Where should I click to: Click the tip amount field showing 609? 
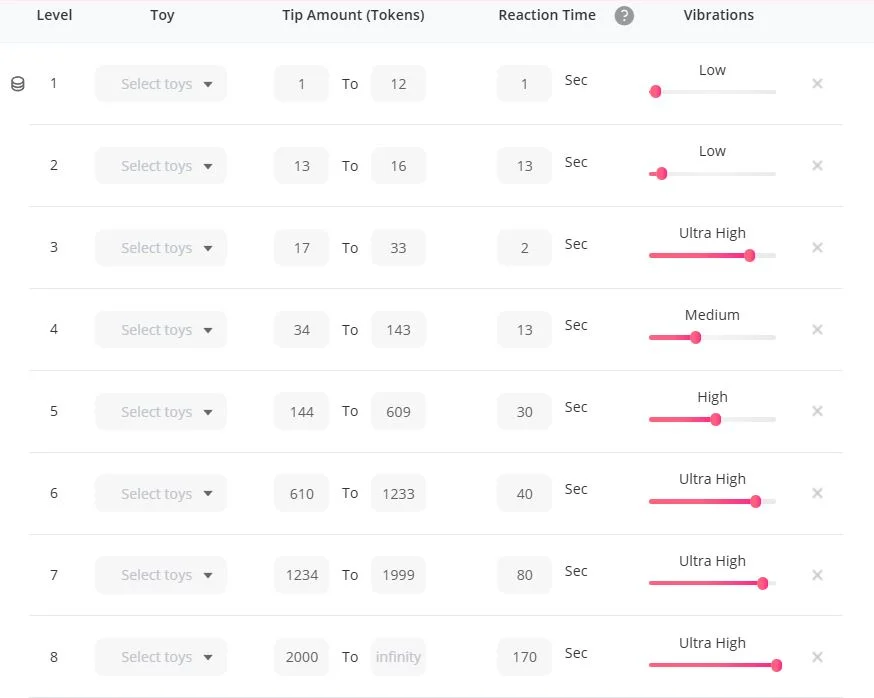398,412
